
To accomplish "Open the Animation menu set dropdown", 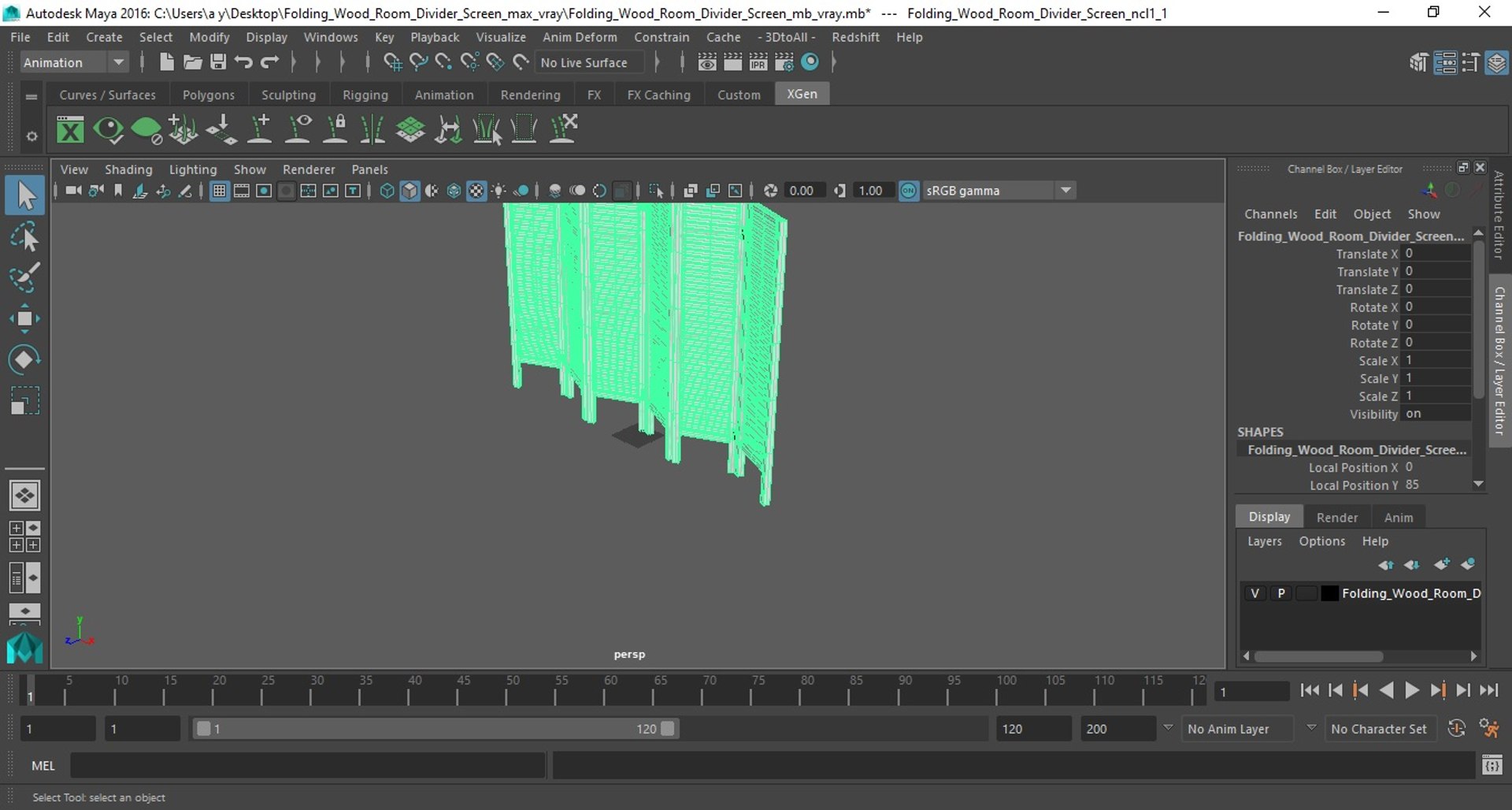I will click(73, 62).
